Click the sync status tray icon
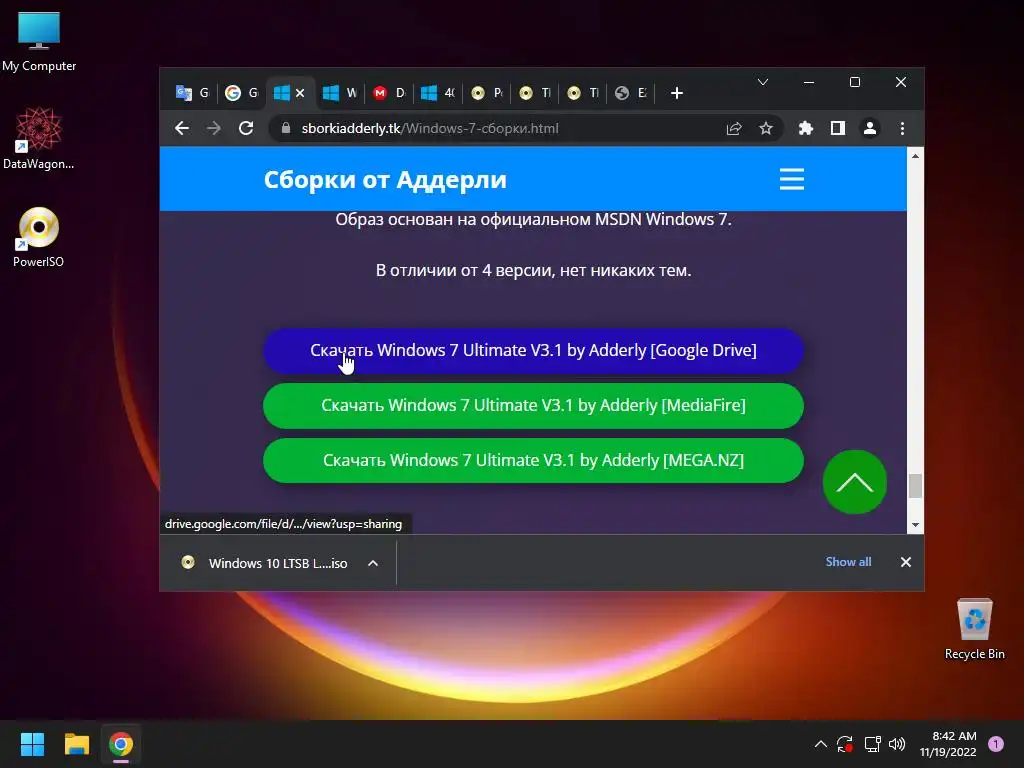This screenshot has height=768, width=1024. click(845, 744)
